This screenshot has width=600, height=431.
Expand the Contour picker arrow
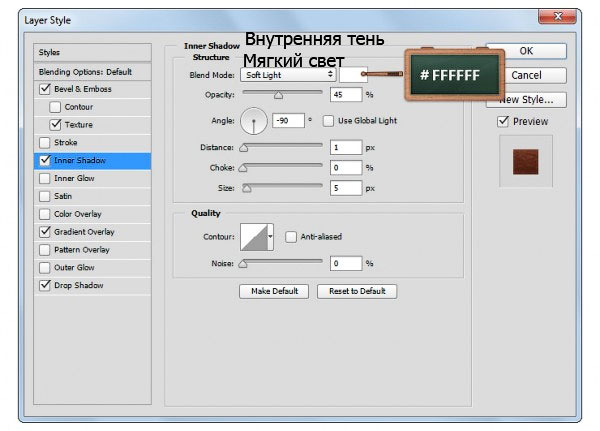270,237
